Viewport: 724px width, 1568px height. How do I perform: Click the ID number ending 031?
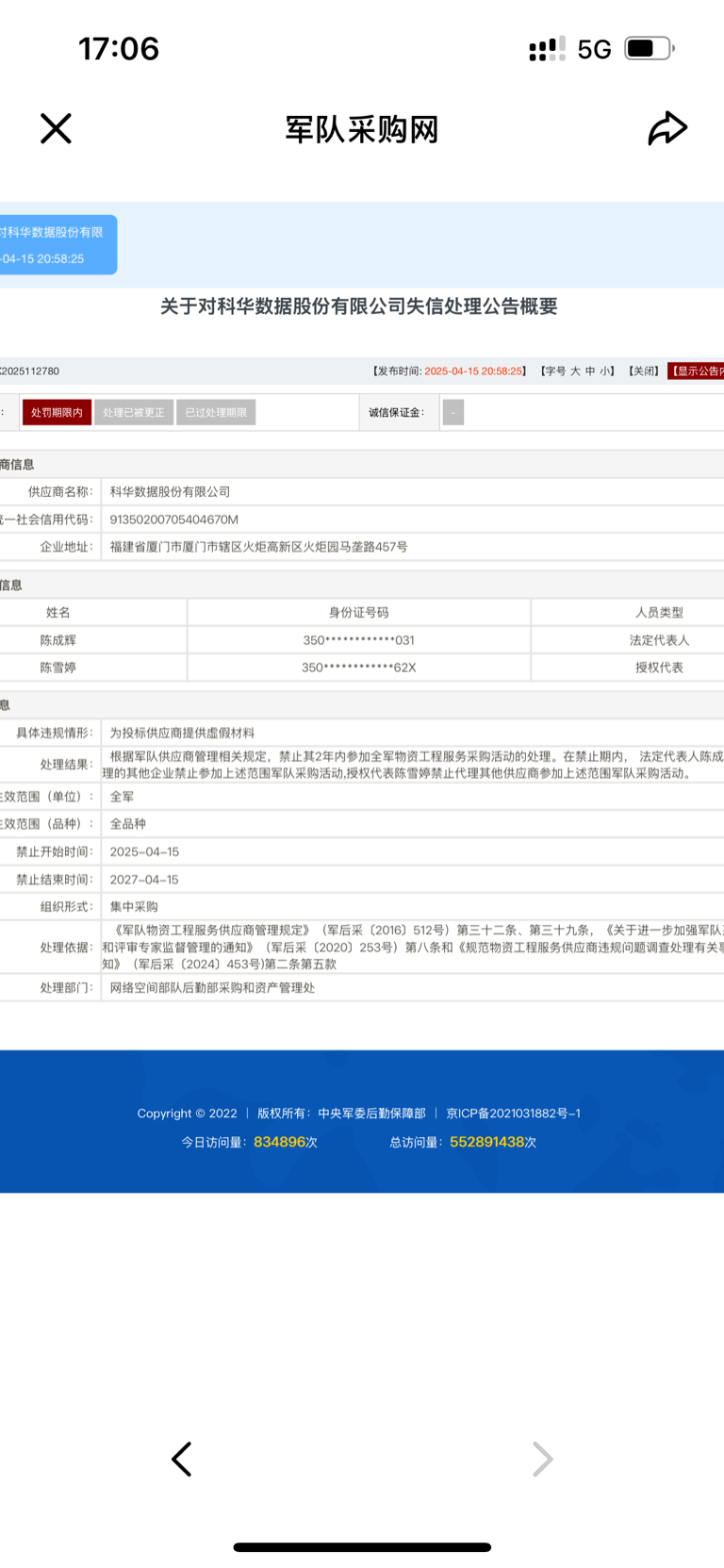[x=359, y=640]
